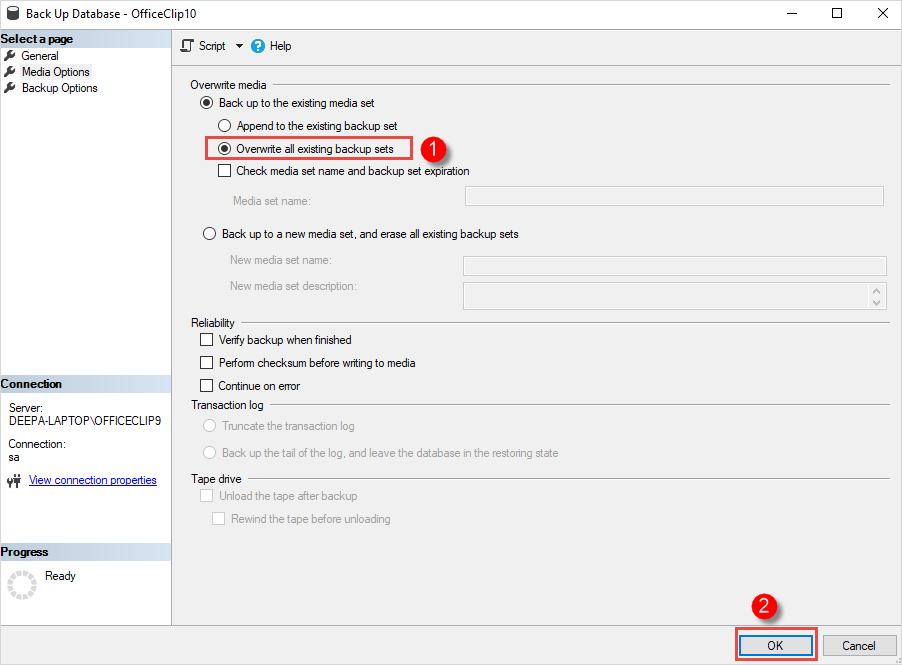This screenshot has height=665, width=902.
Task: Click the Media Options page icon
Action: pyautogui.click(x=10, y=71)
